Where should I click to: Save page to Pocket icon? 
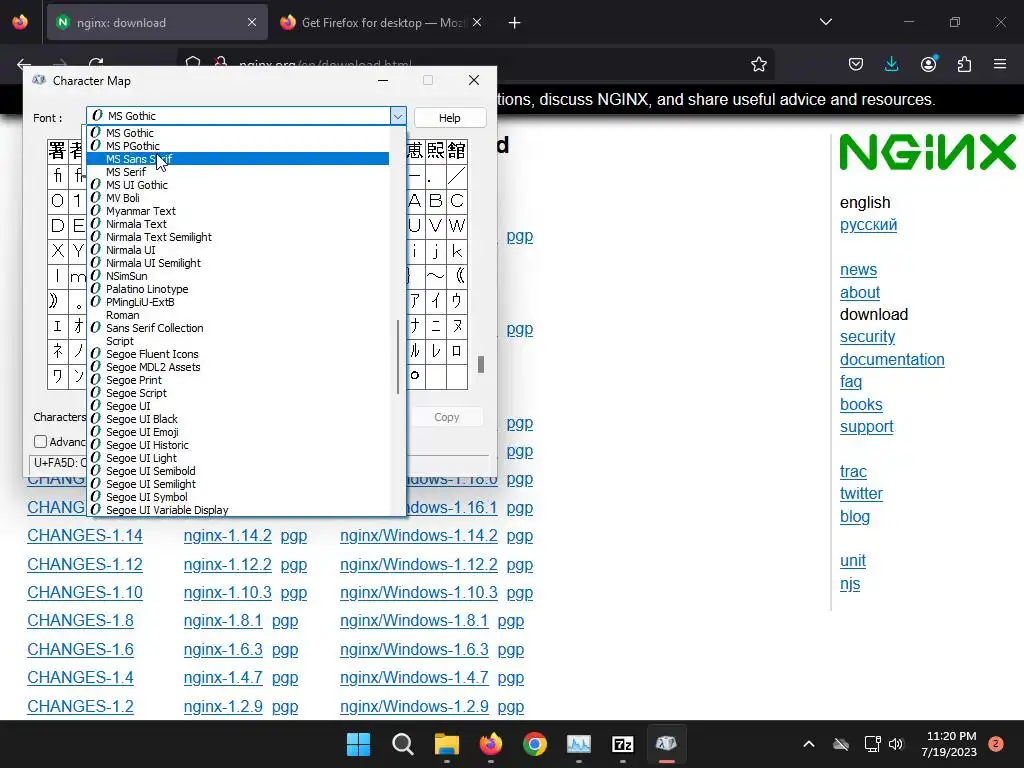coord(856,64)
